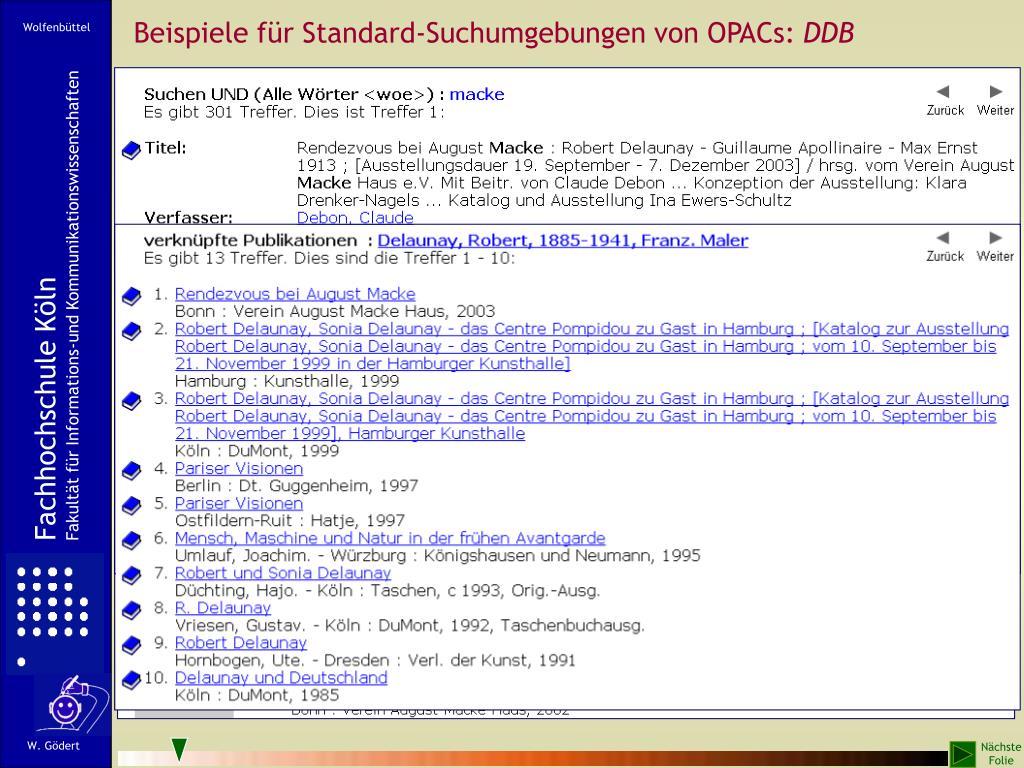The width and height of the screenshot is (1024, 768).
Task: Click the Wolfenbüttel label
Action: 56,27
